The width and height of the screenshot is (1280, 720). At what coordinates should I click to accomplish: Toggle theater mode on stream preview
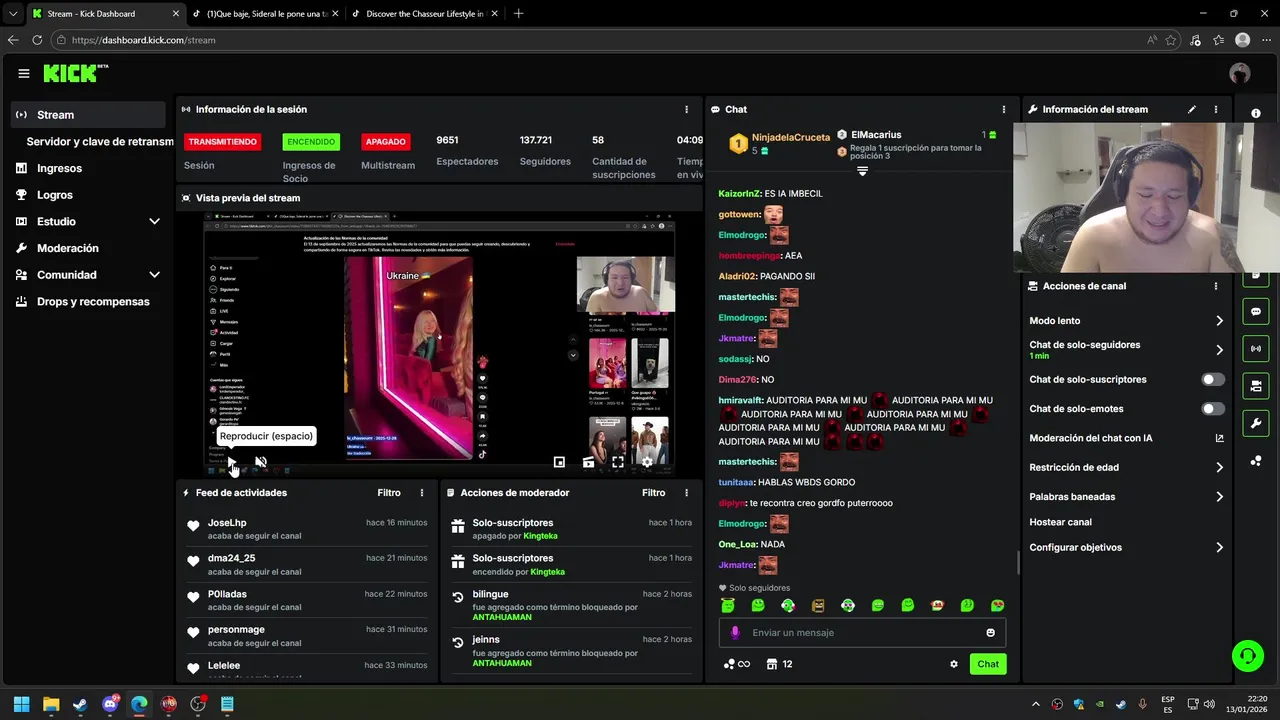[588, 462]
